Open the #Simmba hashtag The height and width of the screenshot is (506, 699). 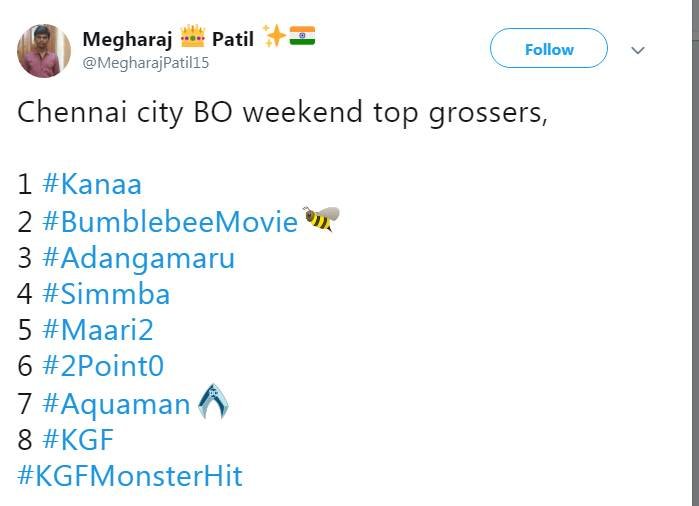(106, 294)
